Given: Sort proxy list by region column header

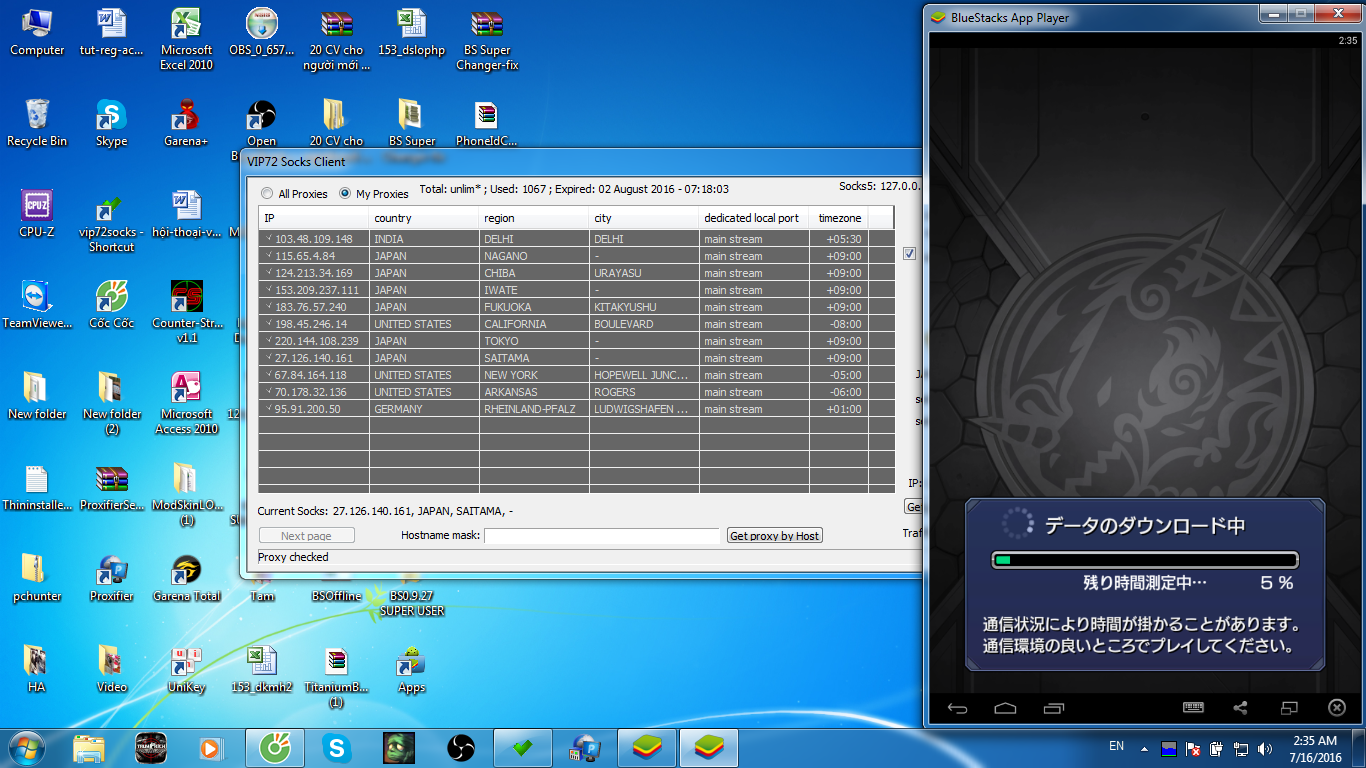Looking at the screenshot, I should 534,218.
